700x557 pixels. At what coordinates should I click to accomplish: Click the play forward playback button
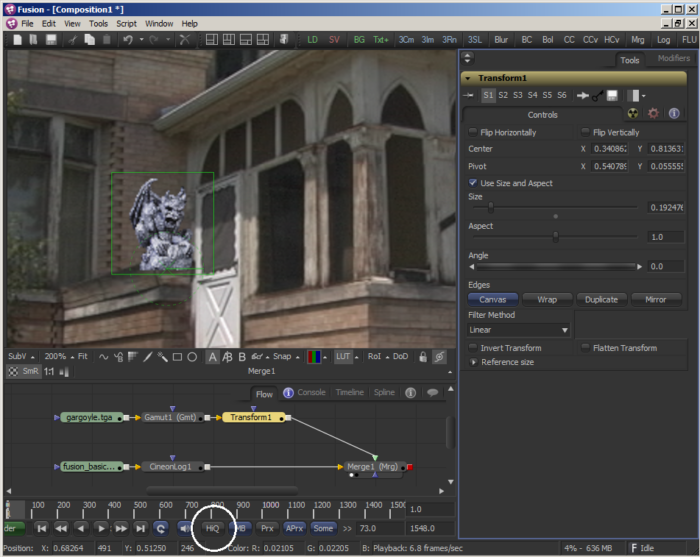pyautogui.click(x=101, y=528)
